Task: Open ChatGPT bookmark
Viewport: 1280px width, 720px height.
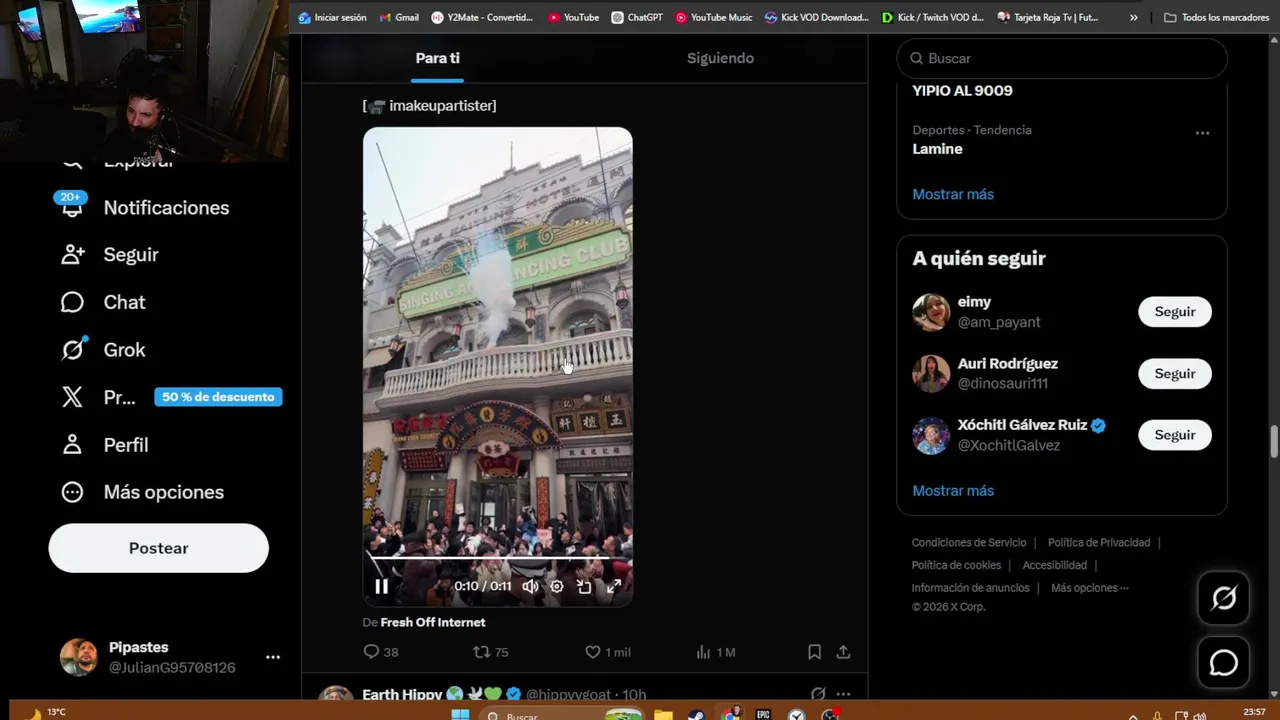Action: 637,17
